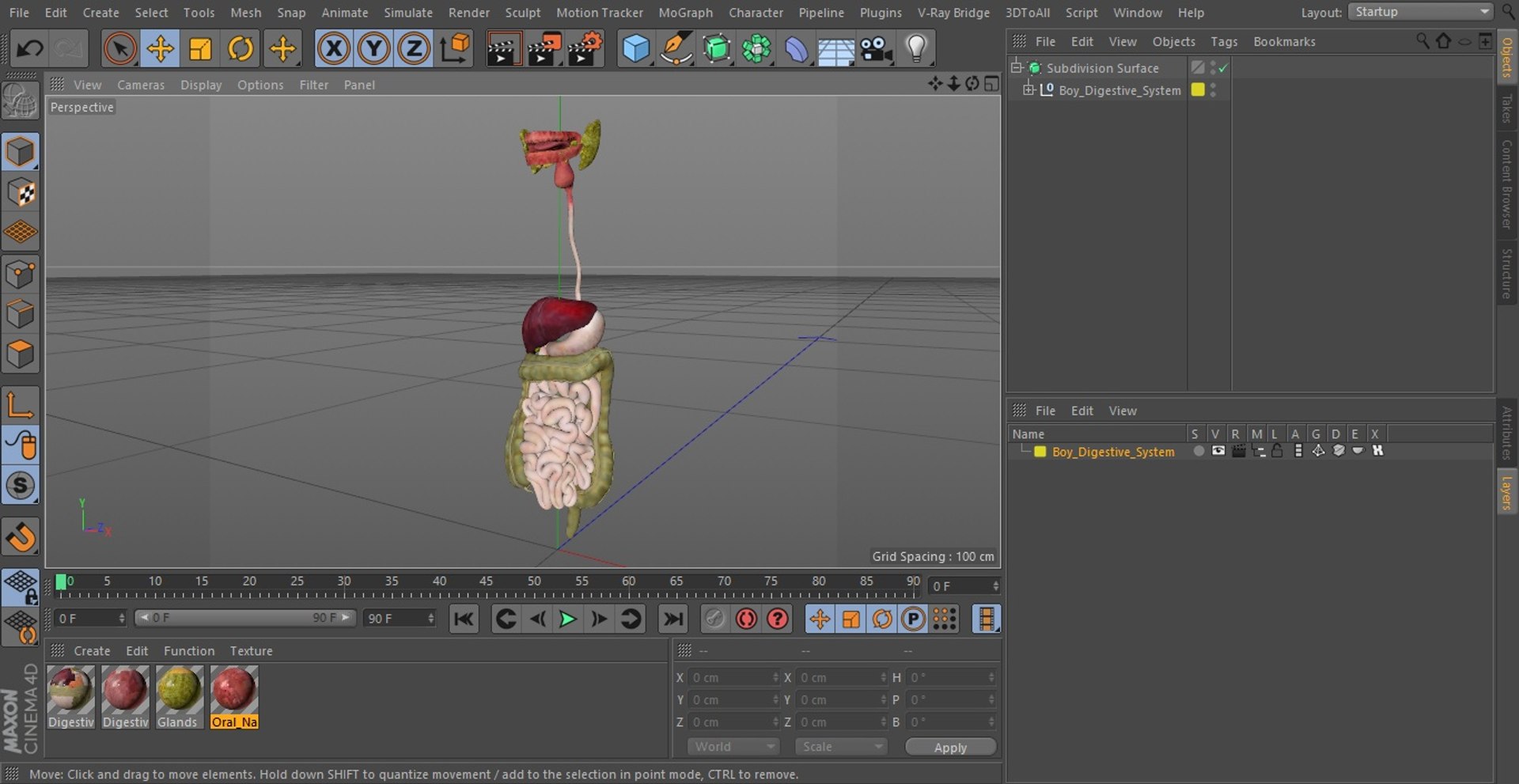The image size is (1519, 784).
Task: Open the viewport Cameras menu
Action: click(141, 85)
